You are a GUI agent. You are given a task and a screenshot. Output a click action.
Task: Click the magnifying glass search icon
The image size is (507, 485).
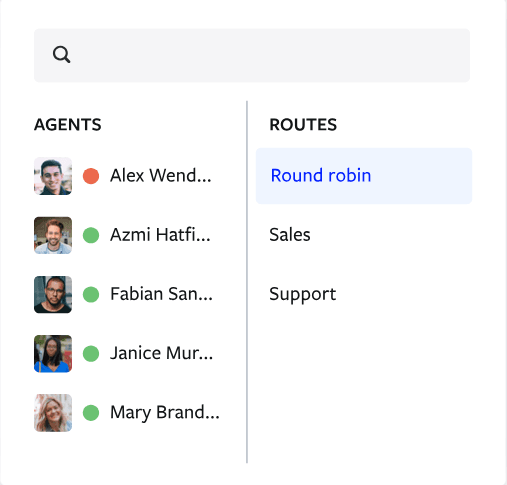62,55
